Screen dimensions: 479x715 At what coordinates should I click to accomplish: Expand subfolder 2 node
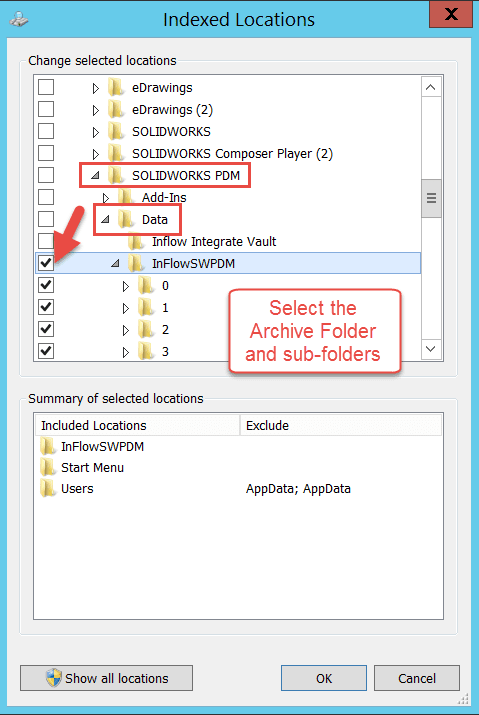pos(126,330)
